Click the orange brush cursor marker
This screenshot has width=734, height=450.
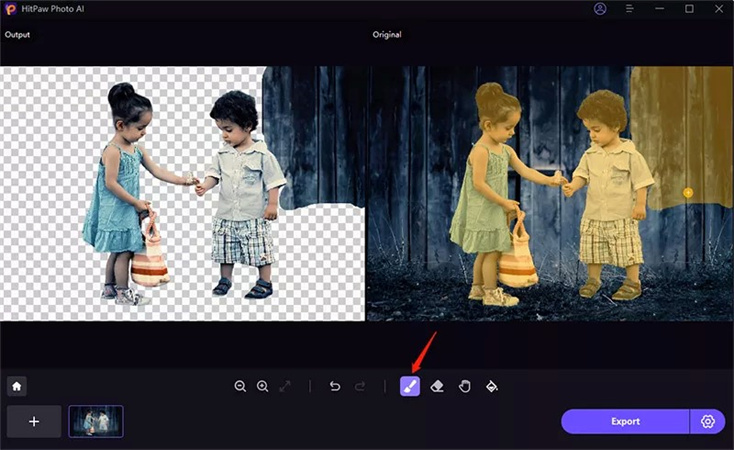click(688, 191)
